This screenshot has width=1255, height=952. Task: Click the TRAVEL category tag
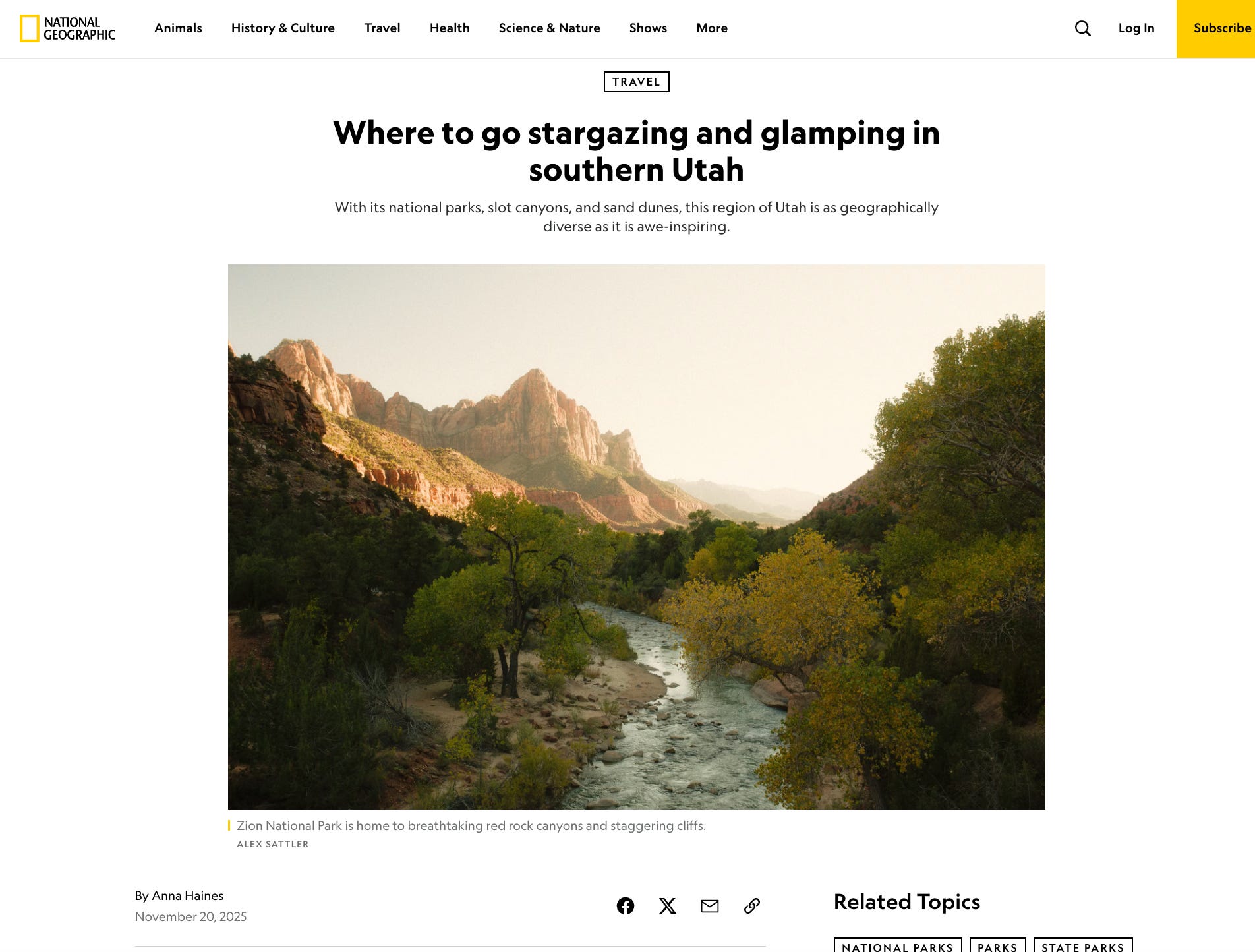tap(636, 82)
